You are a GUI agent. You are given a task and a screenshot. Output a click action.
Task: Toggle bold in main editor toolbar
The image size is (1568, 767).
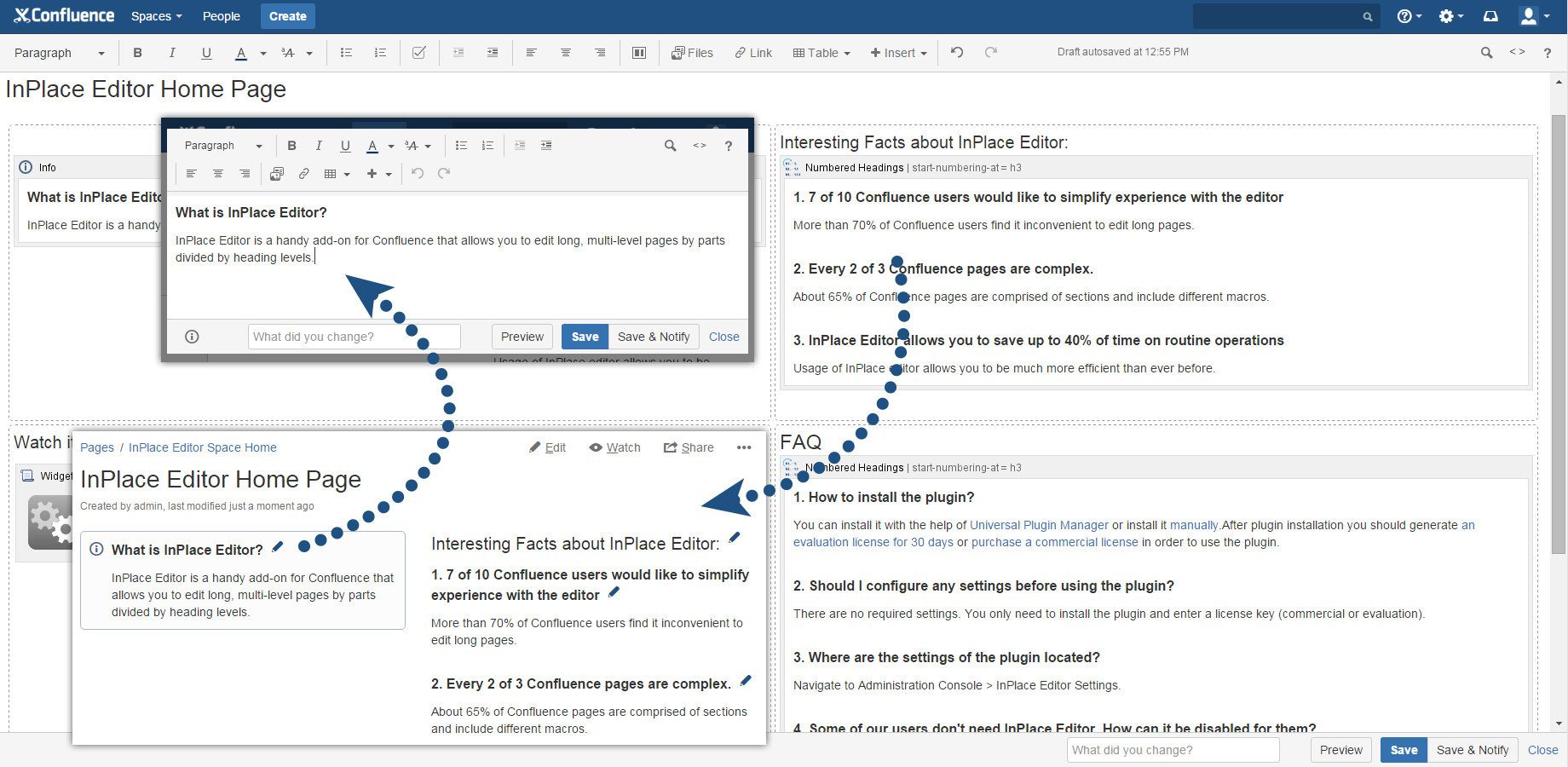pyautogui.click(x=137, y=53)
